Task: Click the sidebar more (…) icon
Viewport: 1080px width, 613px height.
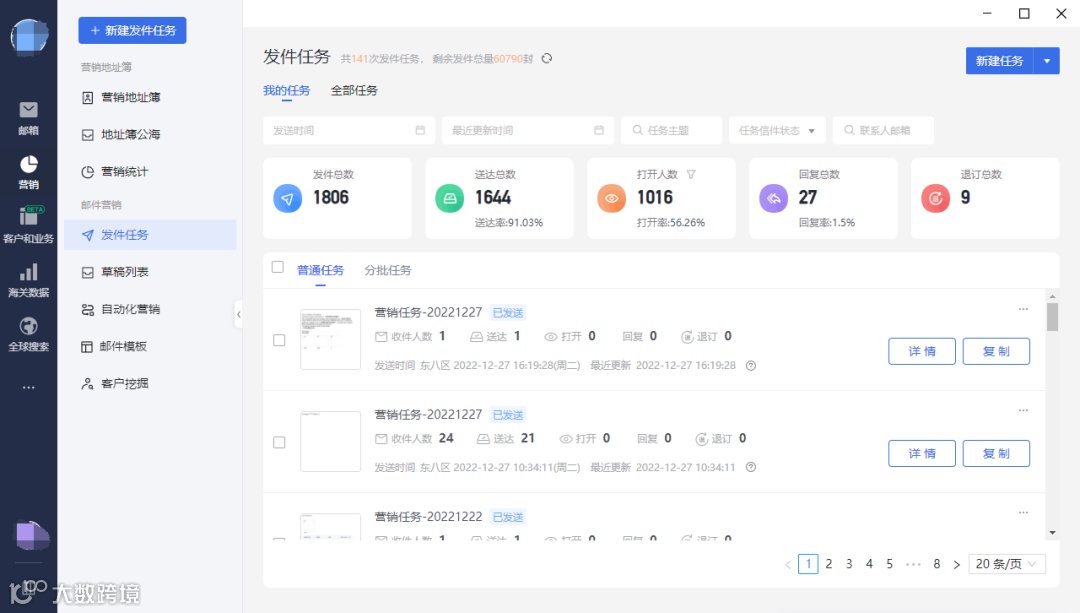Action: pyautogui.click(x=28, y=388)
